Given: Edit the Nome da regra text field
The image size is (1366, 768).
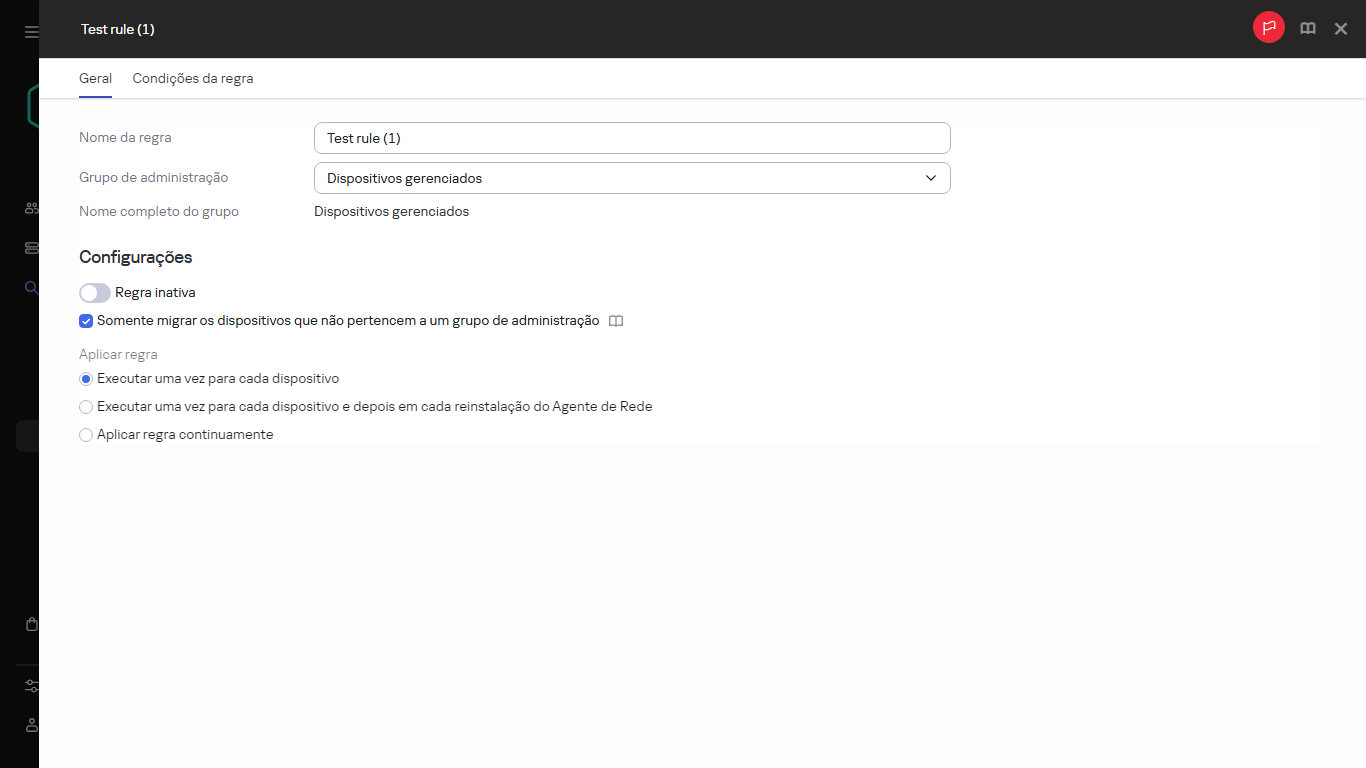Looking at the screenshot, I should (632, 137).
